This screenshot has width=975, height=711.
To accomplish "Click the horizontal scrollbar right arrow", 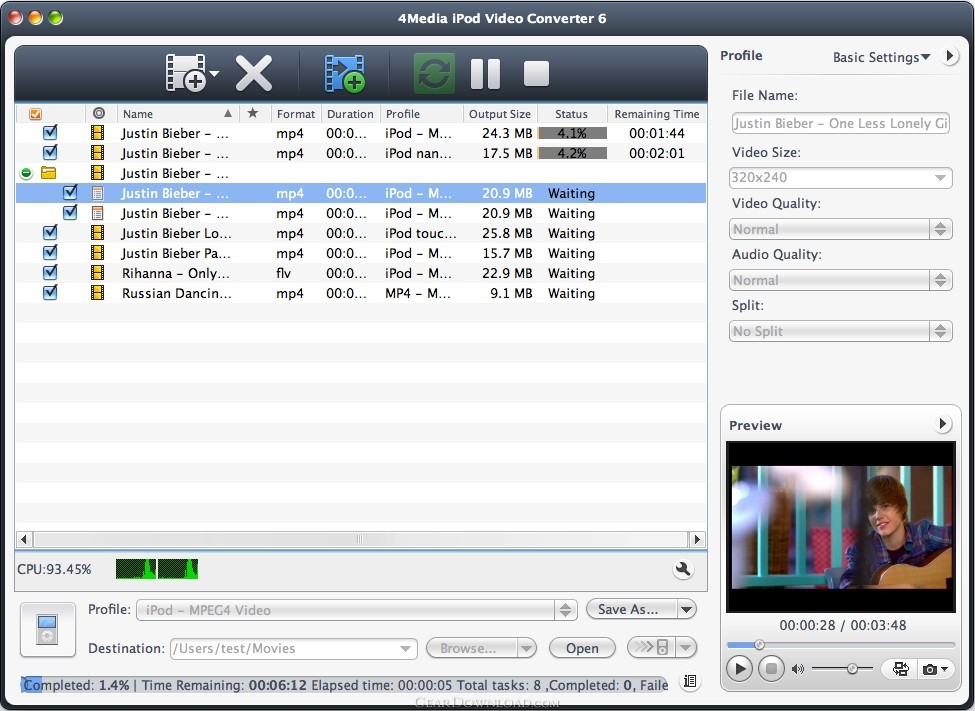I will (x=697, y=539).
